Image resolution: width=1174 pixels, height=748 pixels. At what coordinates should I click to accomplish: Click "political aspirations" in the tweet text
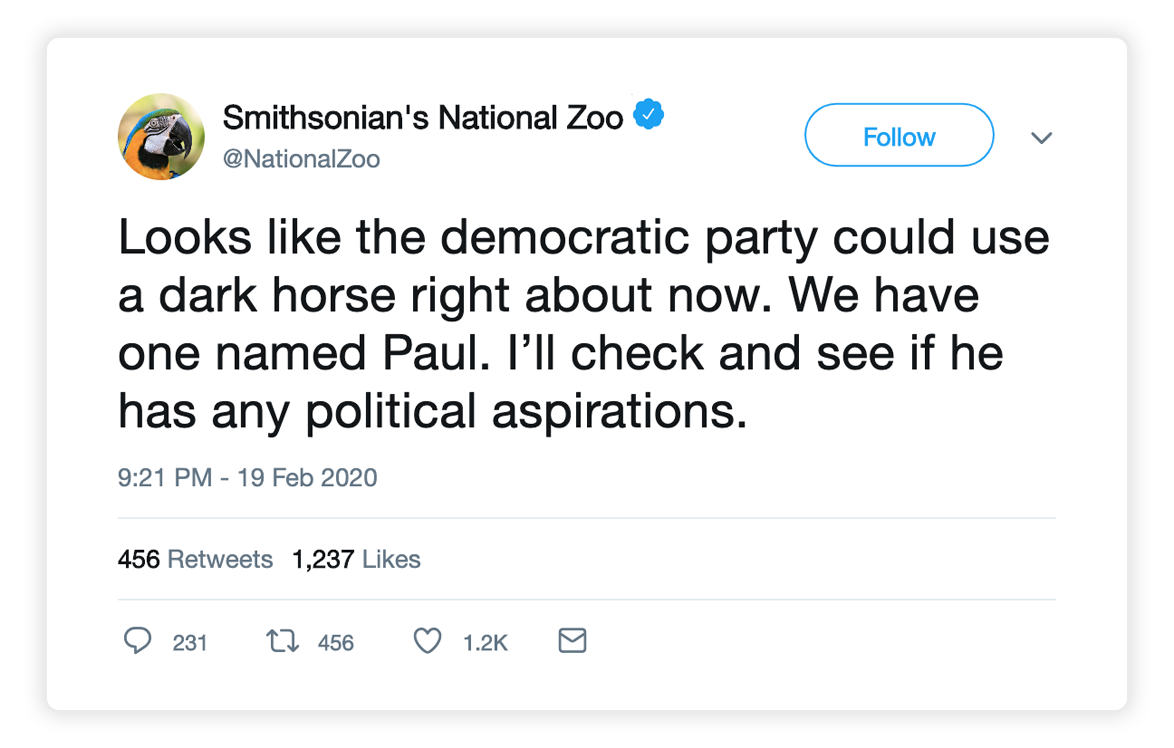coord(526,411)
